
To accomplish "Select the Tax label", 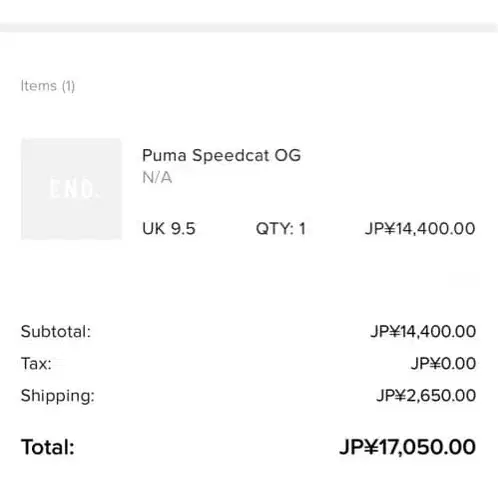I will pos(36,363).
